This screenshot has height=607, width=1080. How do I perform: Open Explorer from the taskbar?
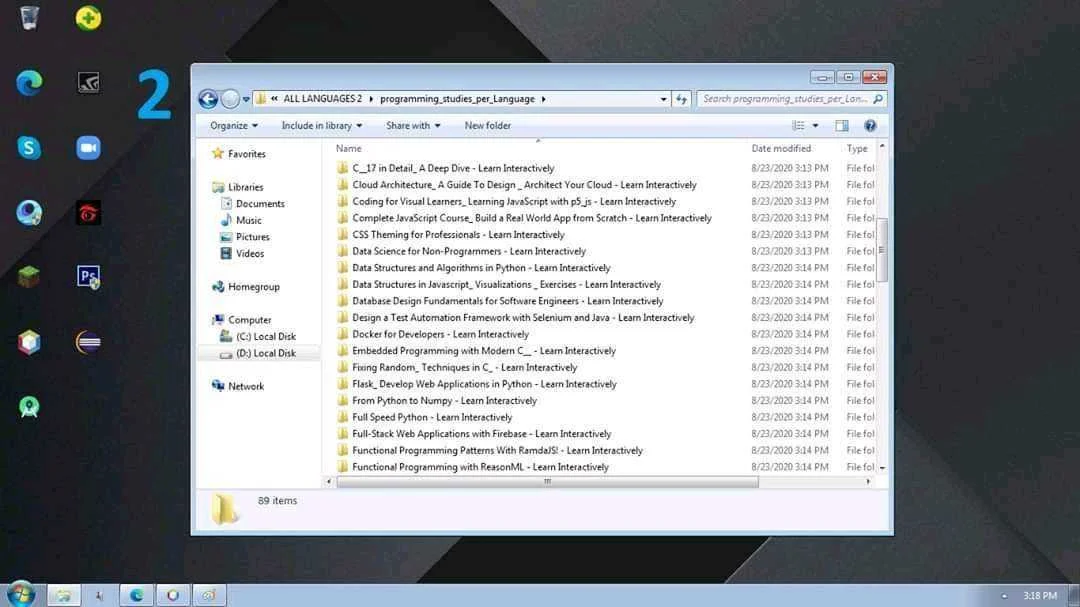pyautogui.click(x=63, y=595)
